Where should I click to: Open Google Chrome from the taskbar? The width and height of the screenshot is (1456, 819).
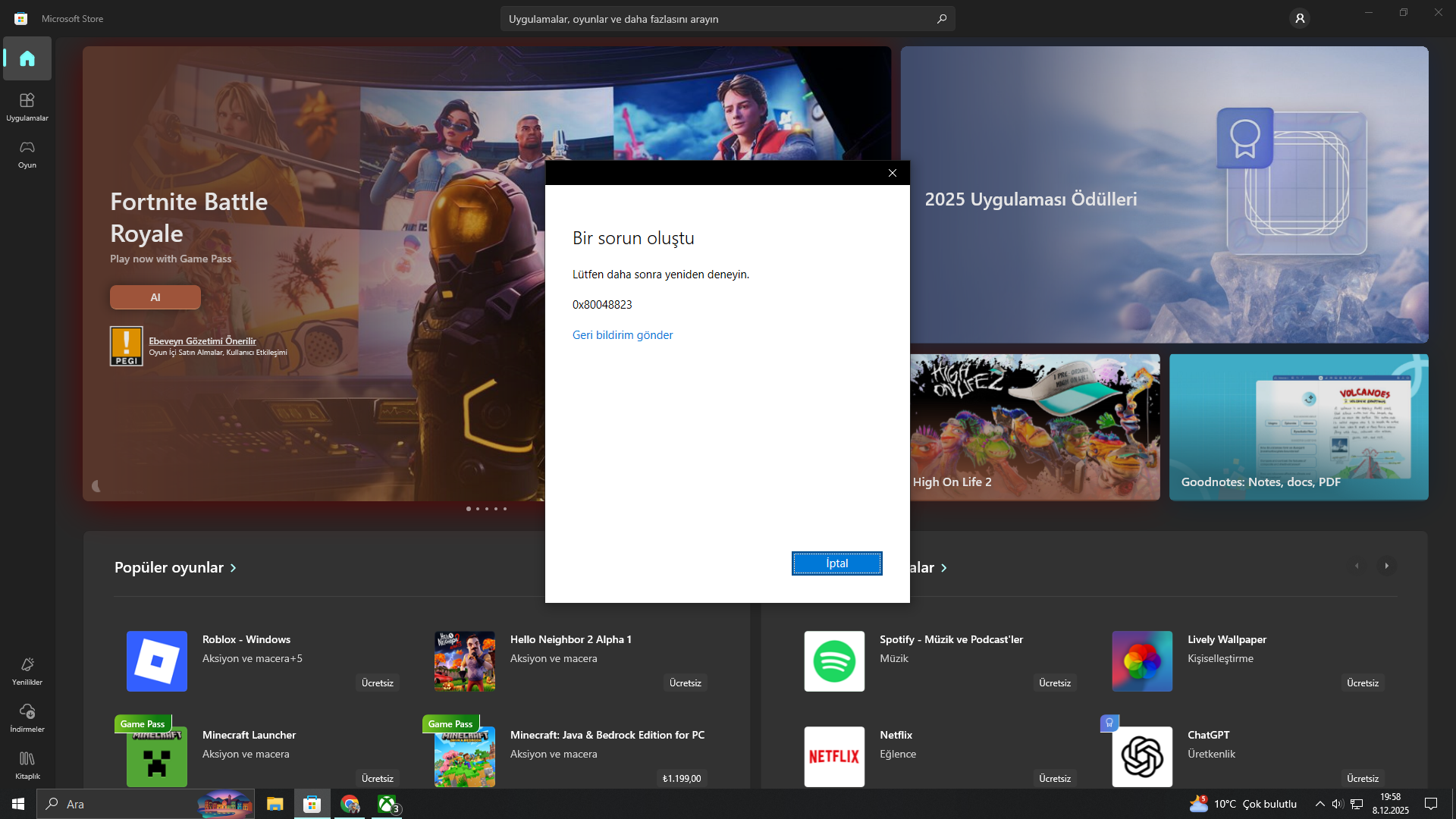(350, 804)
